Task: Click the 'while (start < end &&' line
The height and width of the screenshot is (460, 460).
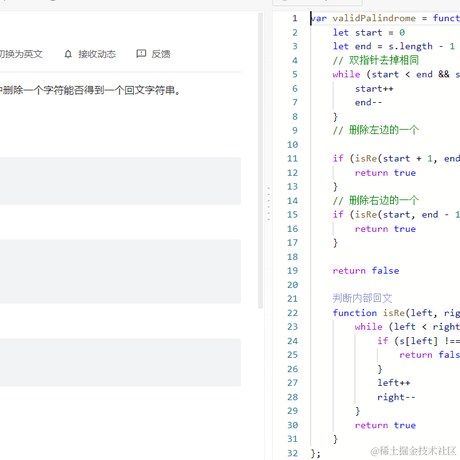Action: pyautogui.click(x=396, y=74)
